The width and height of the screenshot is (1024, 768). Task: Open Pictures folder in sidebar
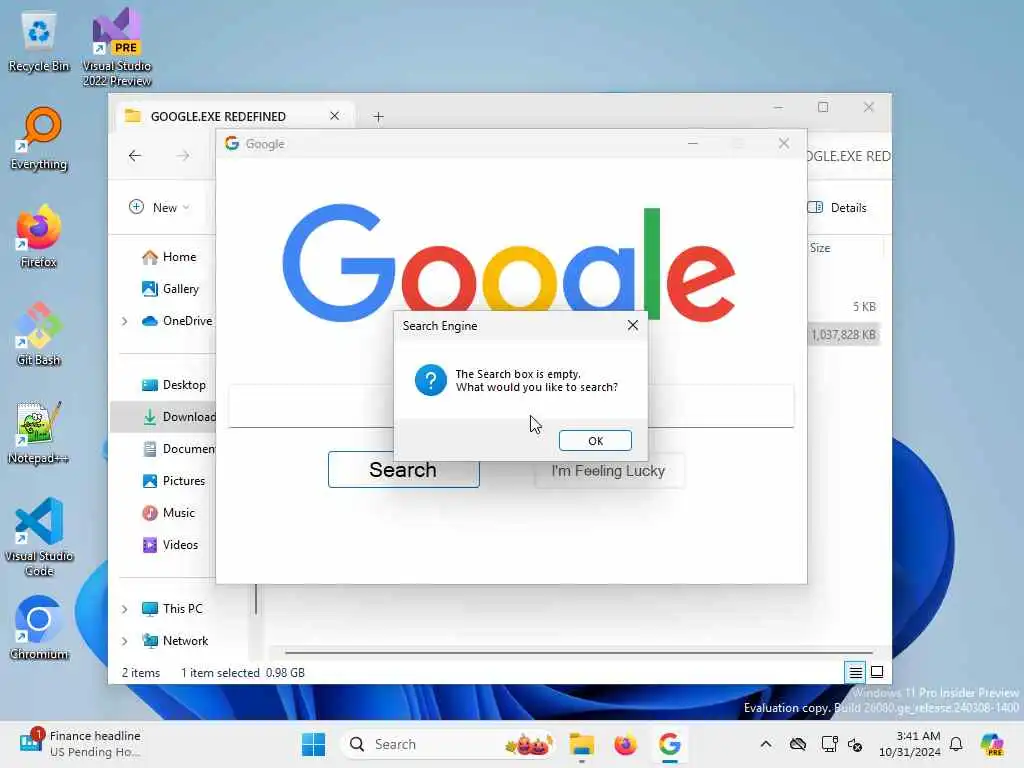[174, 481]
